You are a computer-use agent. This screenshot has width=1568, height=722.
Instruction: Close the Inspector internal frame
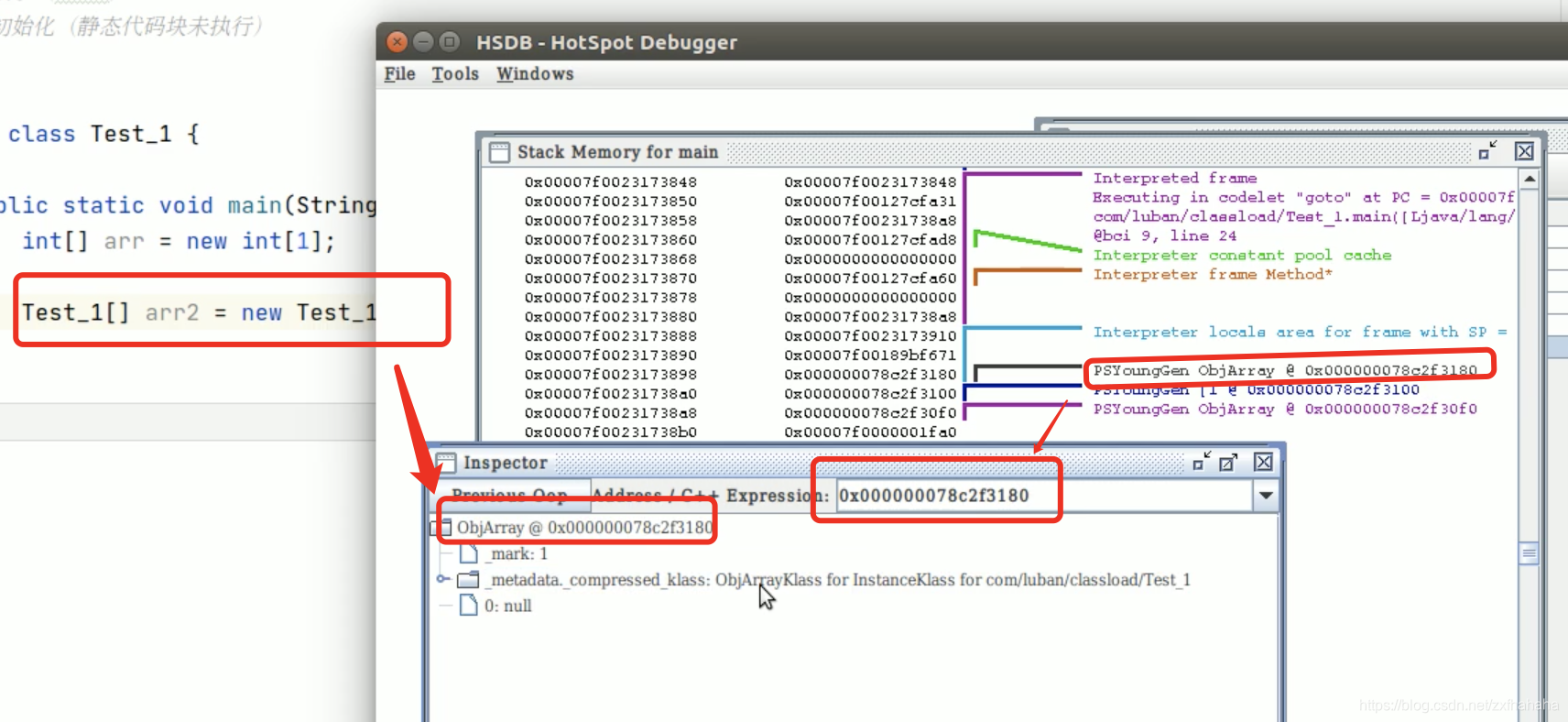click(x=1263, y=462)
